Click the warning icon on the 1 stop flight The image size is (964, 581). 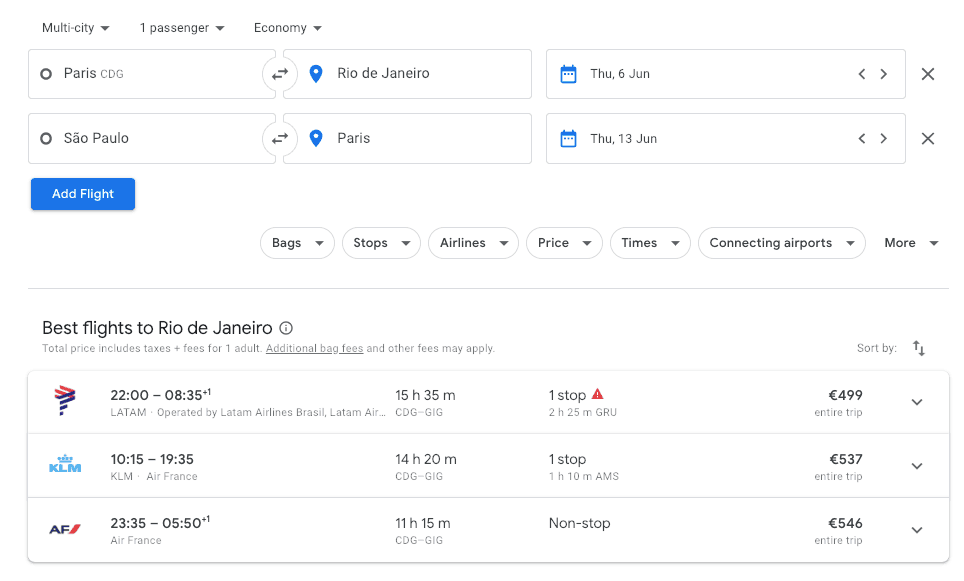[598, 394]
